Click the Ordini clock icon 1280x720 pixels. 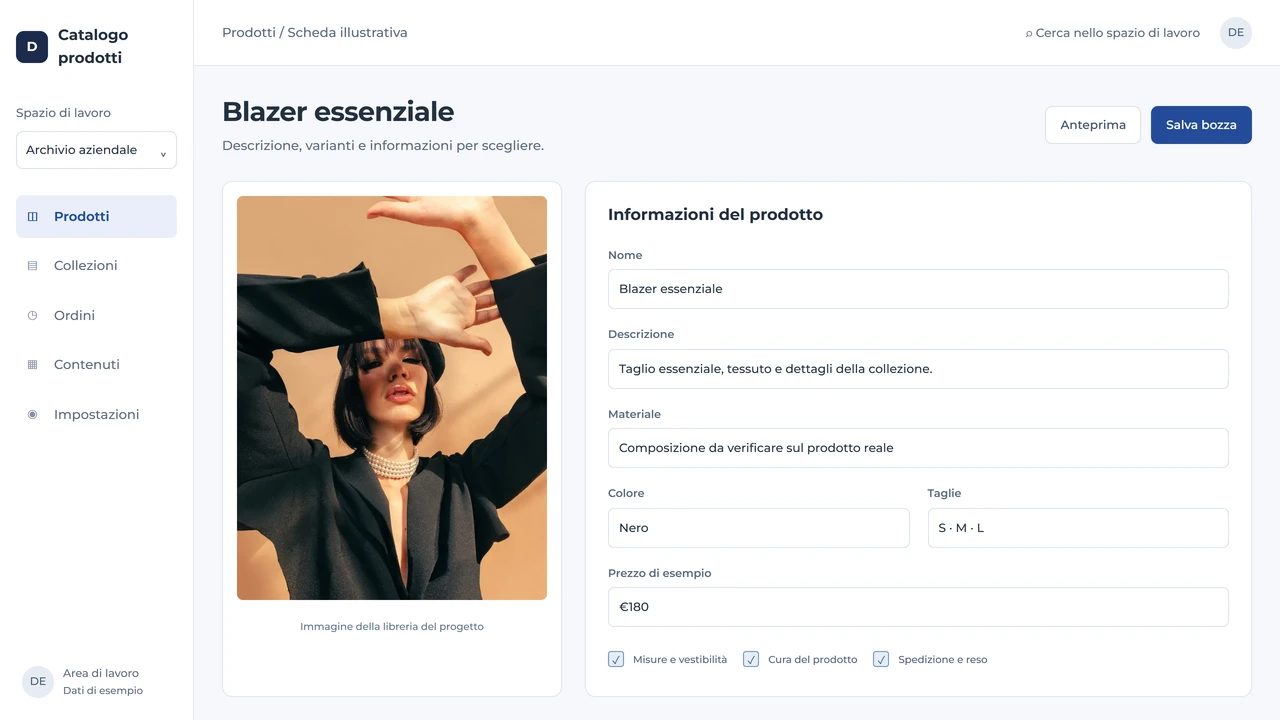[x=32, y=315]
